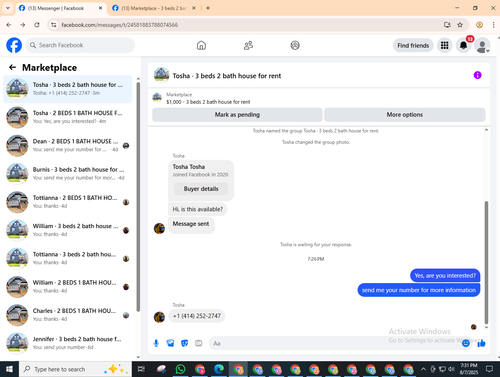Open the Facebook menu grid icon
Image resolution: width=500 pixels, height=377 pixels.
(444, 45)
